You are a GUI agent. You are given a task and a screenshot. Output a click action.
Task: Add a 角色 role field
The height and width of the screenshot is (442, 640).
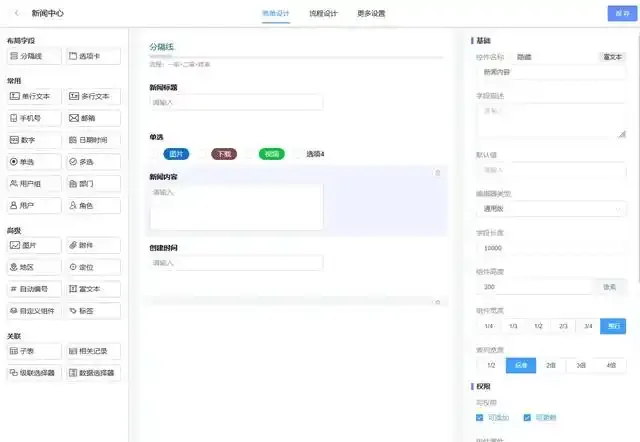pyautogui.click(x=93, y=205)
